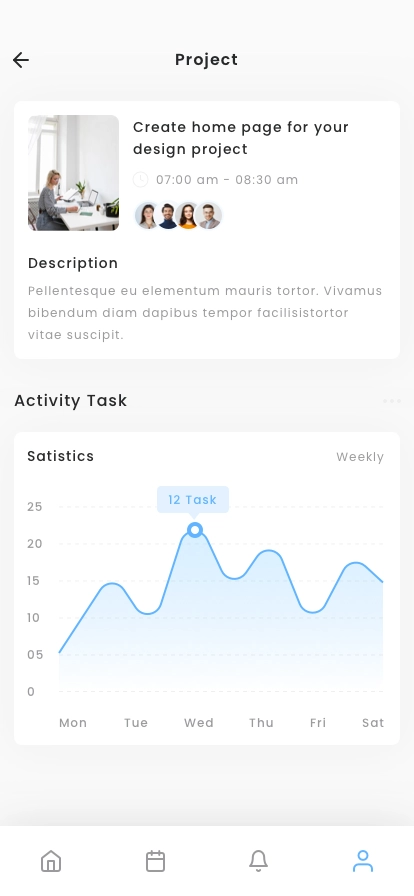Click the 12 Task tooltip label
Image resolution: width=414 pixels, height=896 pixels.
point(193,500)
